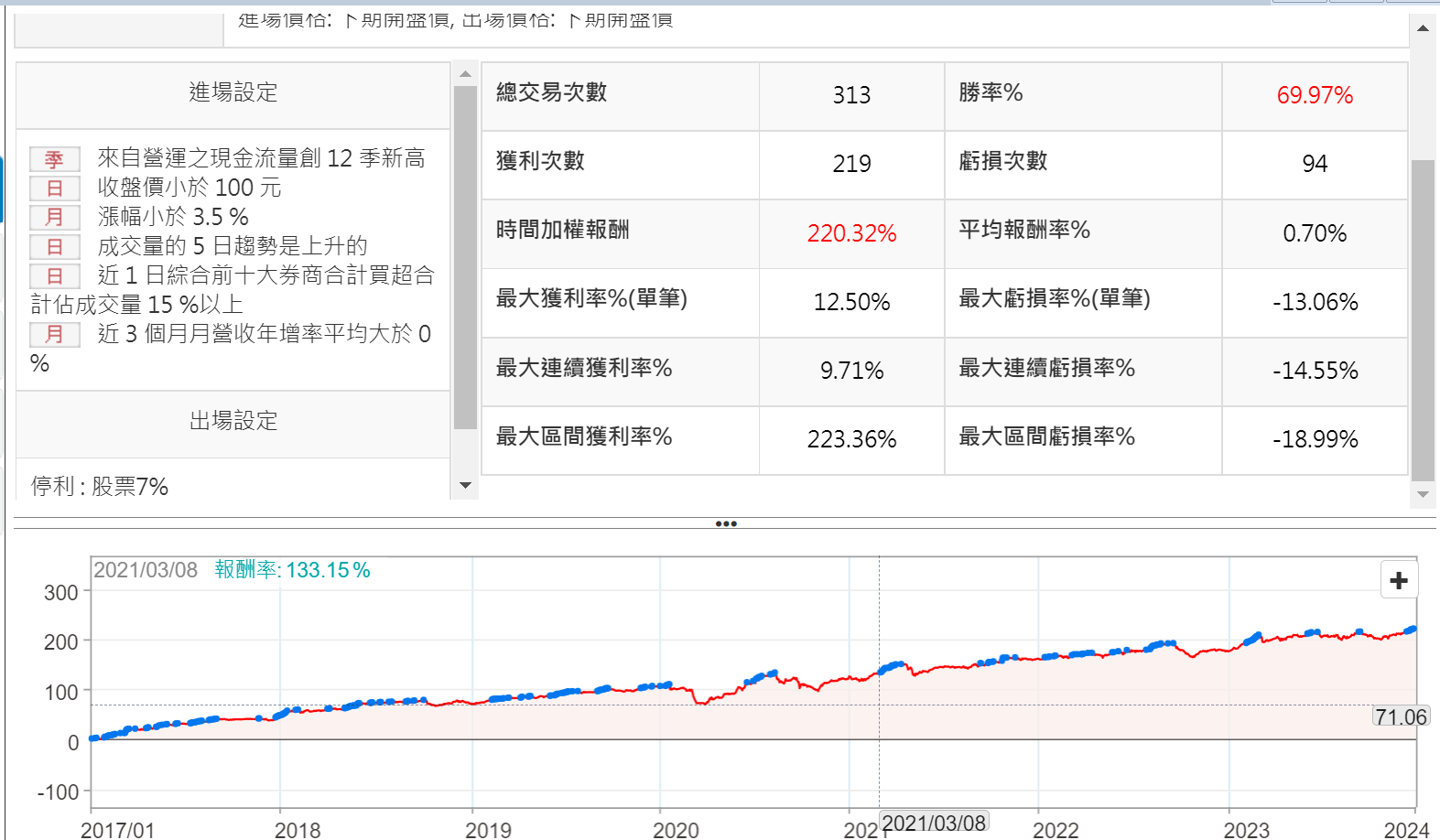This screenshot has width=1440, height=840.
Task: Click the 日 badge beside 成交量的 5 日趨勢
Action: coord(54,247)
